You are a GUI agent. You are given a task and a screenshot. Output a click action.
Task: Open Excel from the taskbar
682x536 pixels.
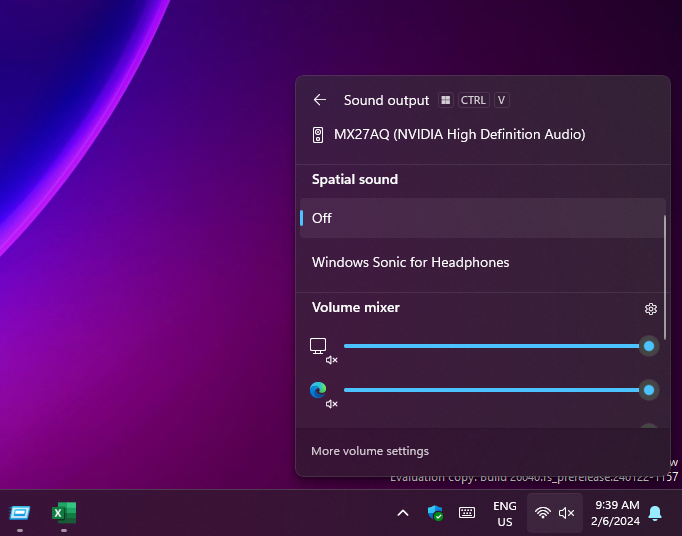tap(64, 513)
